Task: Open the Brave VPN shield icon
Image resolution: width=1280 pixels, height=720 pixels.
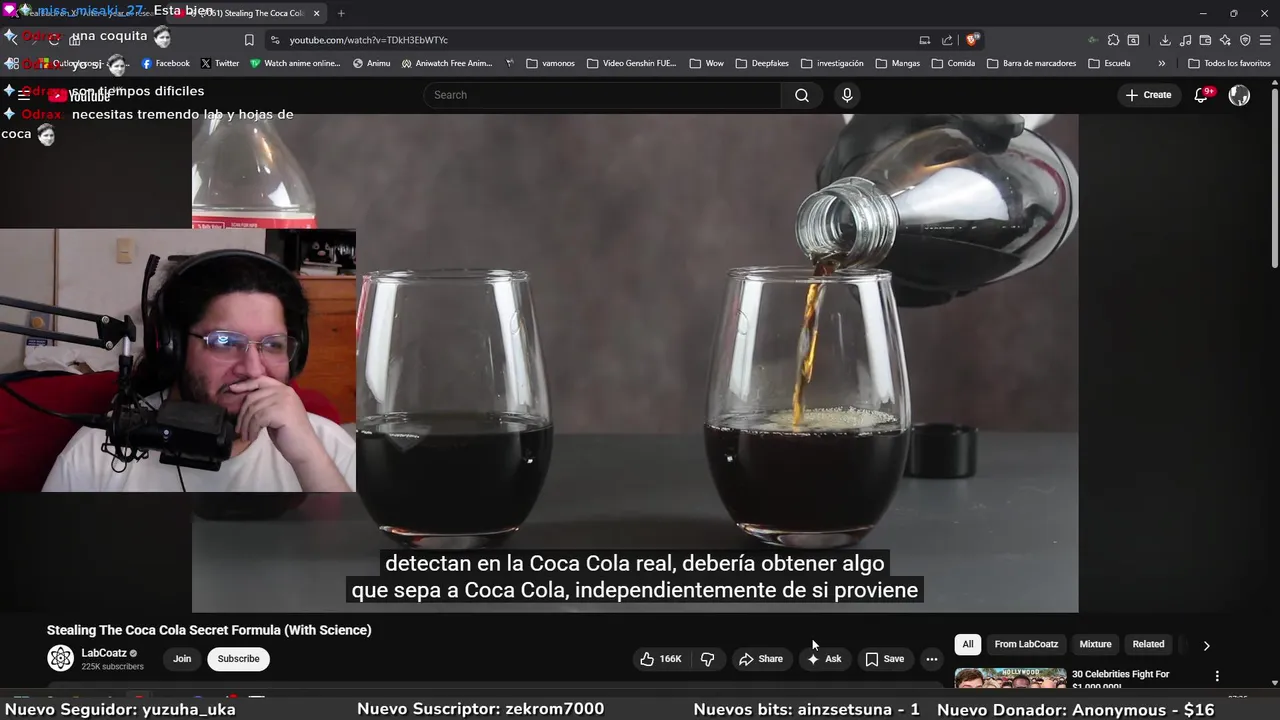Action: point(1245,40)
